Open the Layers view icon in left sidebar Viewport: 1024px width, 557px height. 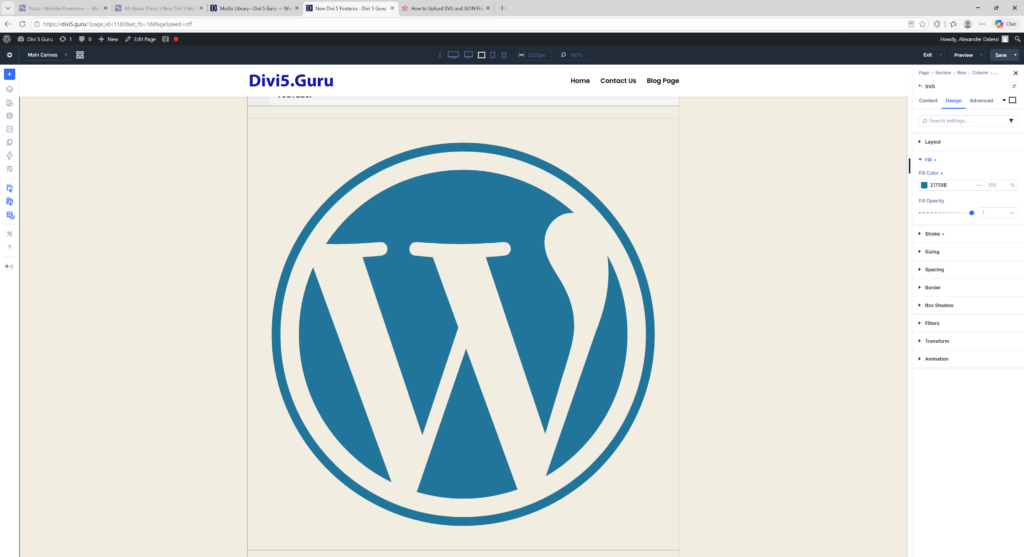pyautogui.click(x=9, y=89)
